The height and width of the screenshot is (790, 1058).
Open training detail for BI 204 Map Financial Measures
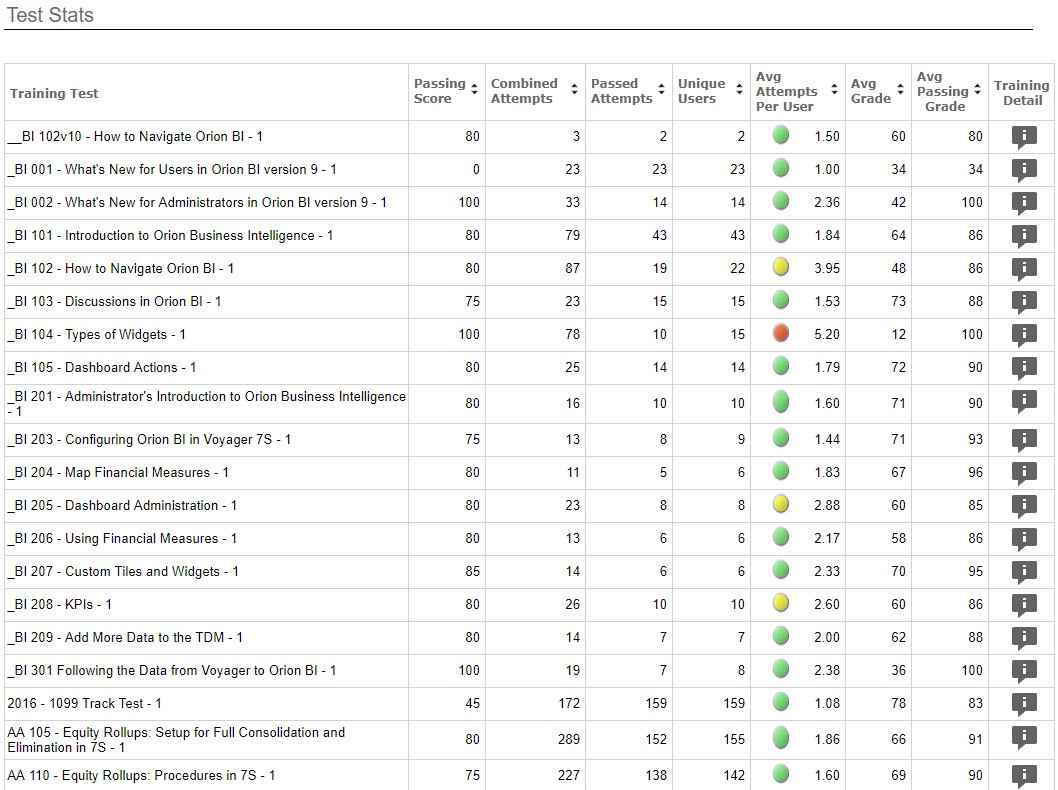(1024, 473)
